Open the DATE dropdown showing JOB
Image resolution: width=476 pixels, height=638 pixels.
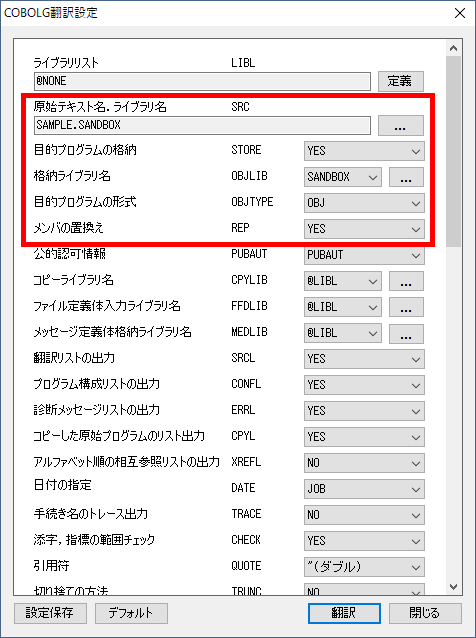(x=364, y=489)
